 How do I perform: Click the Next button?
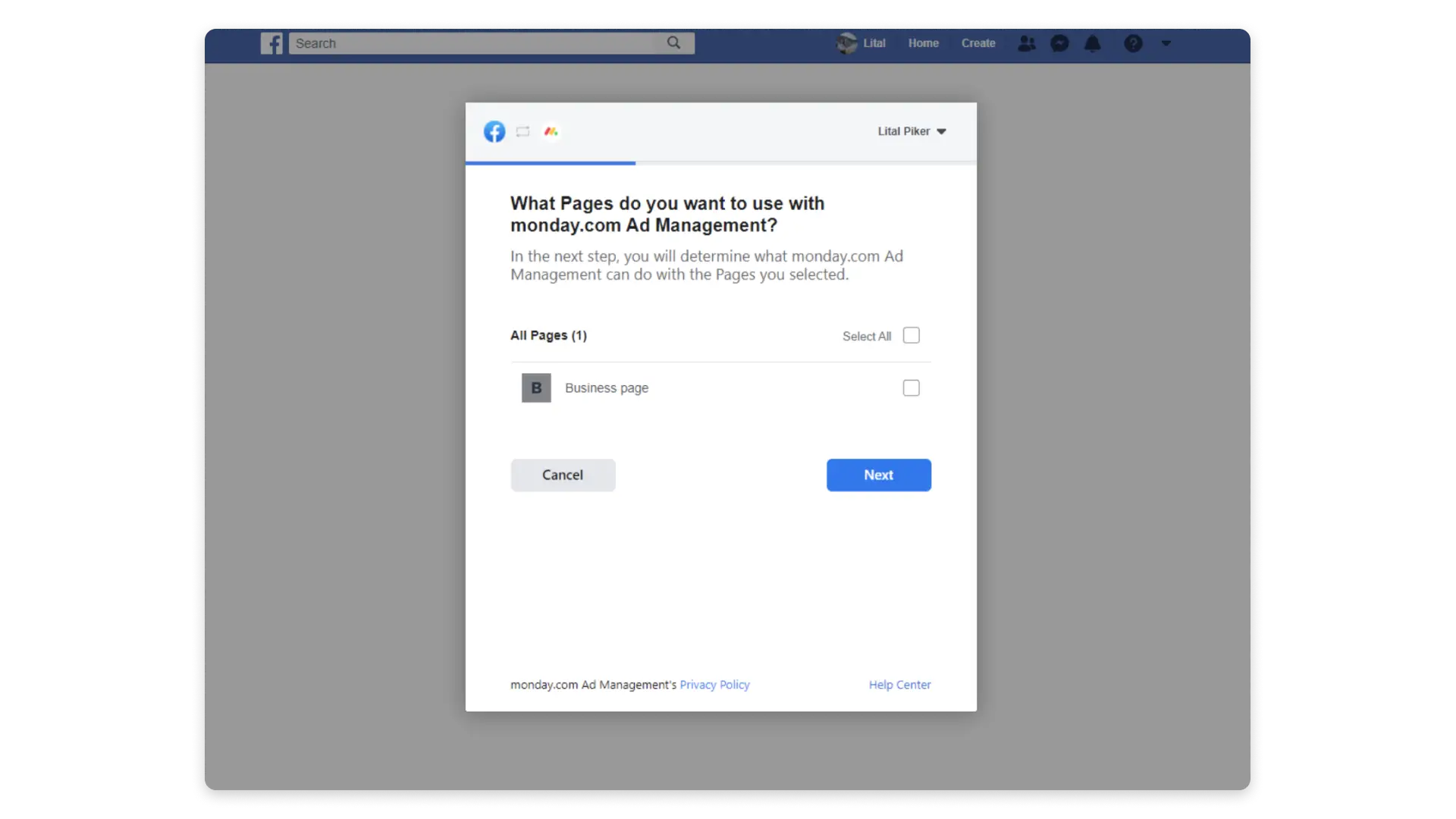coord(879,475)
